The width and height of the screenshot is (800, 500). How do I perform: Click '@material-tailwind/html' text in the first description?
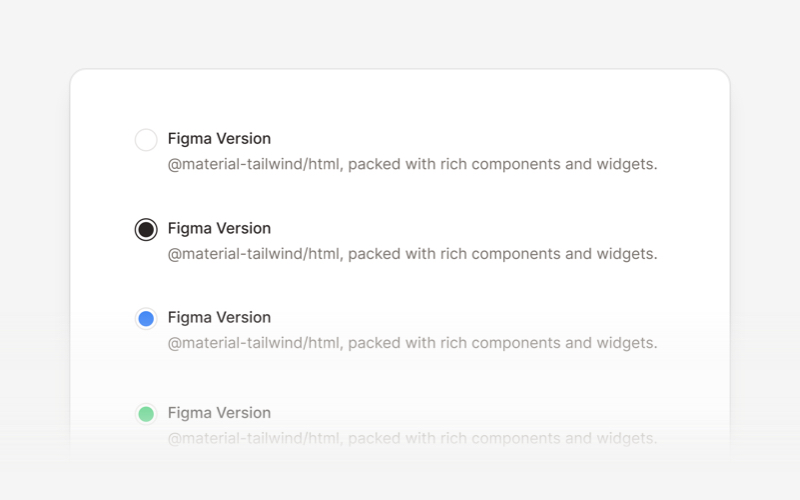pos(255,165)
